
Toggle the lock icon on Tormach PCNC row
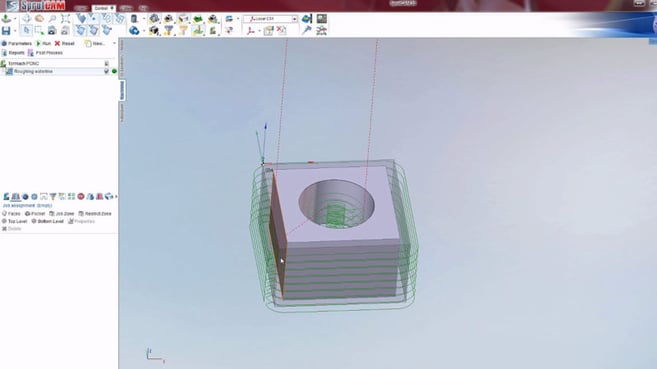point(106,63)
